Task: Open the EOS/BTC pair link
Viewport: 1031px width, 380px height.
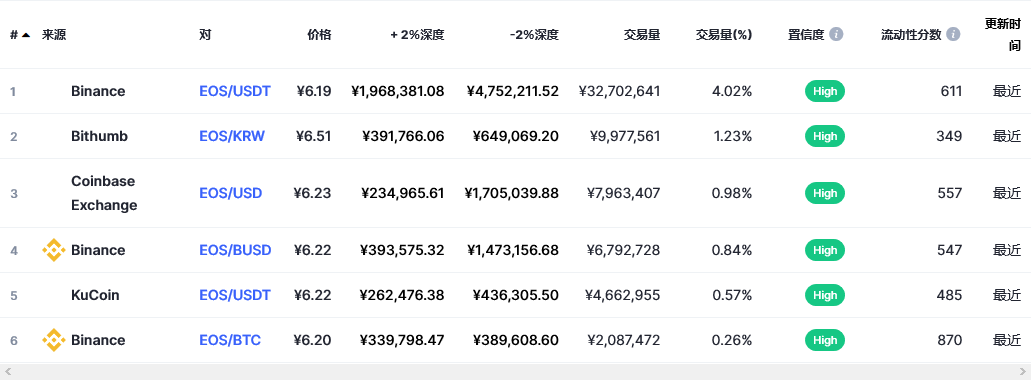Action: click(230, 340)
